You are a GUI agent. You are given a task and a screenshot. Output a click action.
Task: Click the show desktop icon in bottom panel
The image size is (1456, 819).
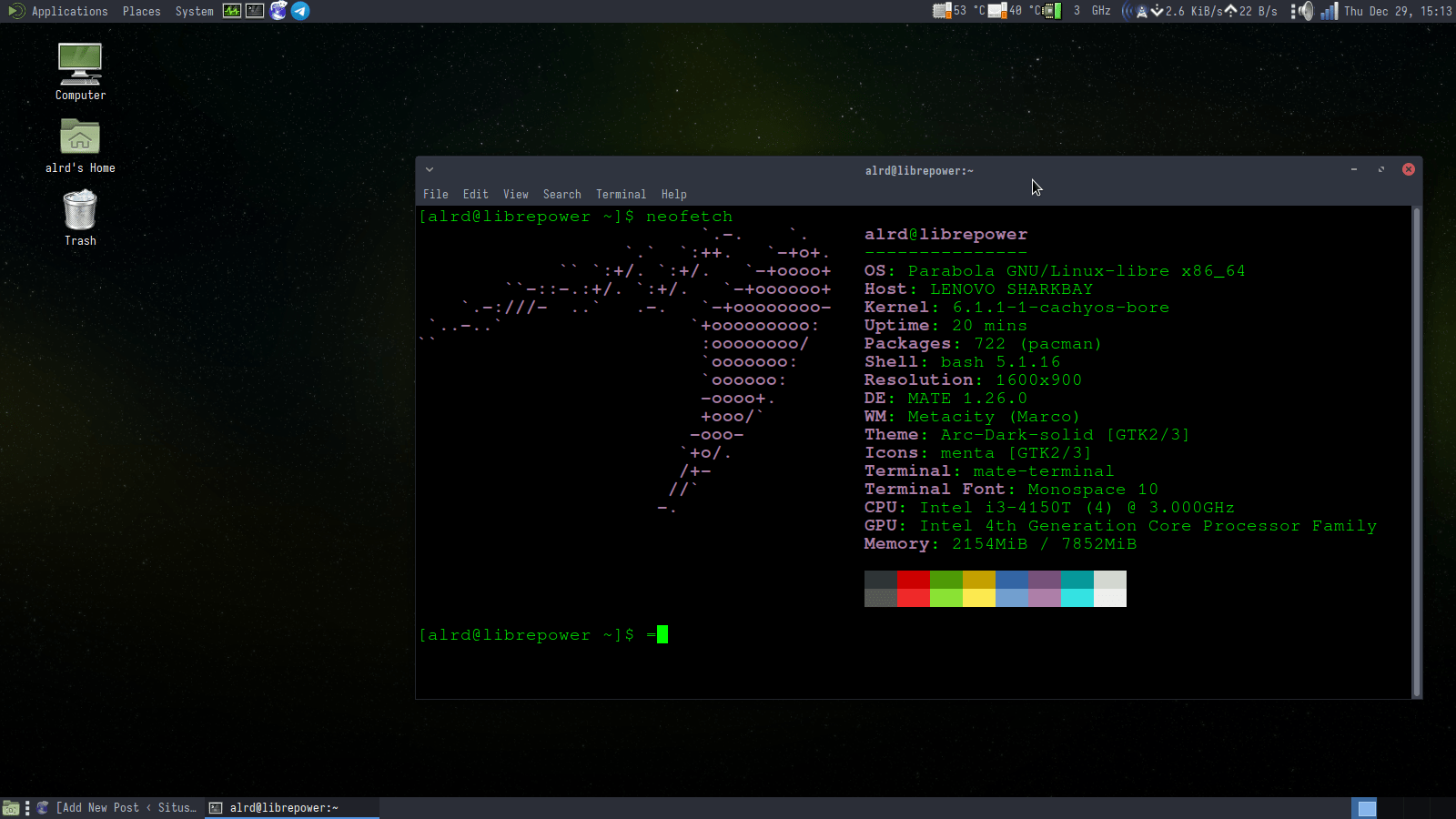(11, 808)
